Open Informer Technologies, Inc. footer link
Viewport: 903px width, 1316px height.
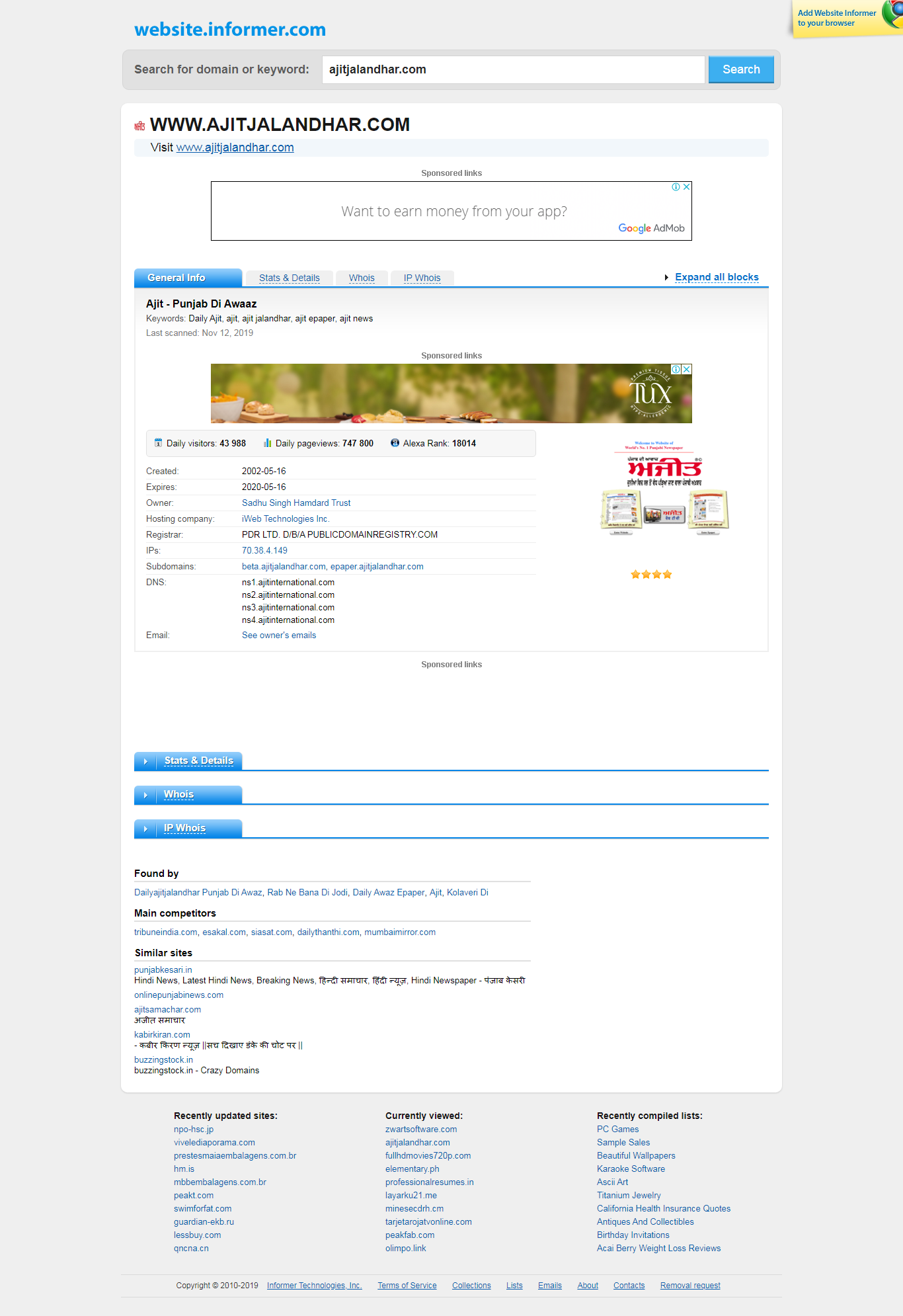(315, 1286)
